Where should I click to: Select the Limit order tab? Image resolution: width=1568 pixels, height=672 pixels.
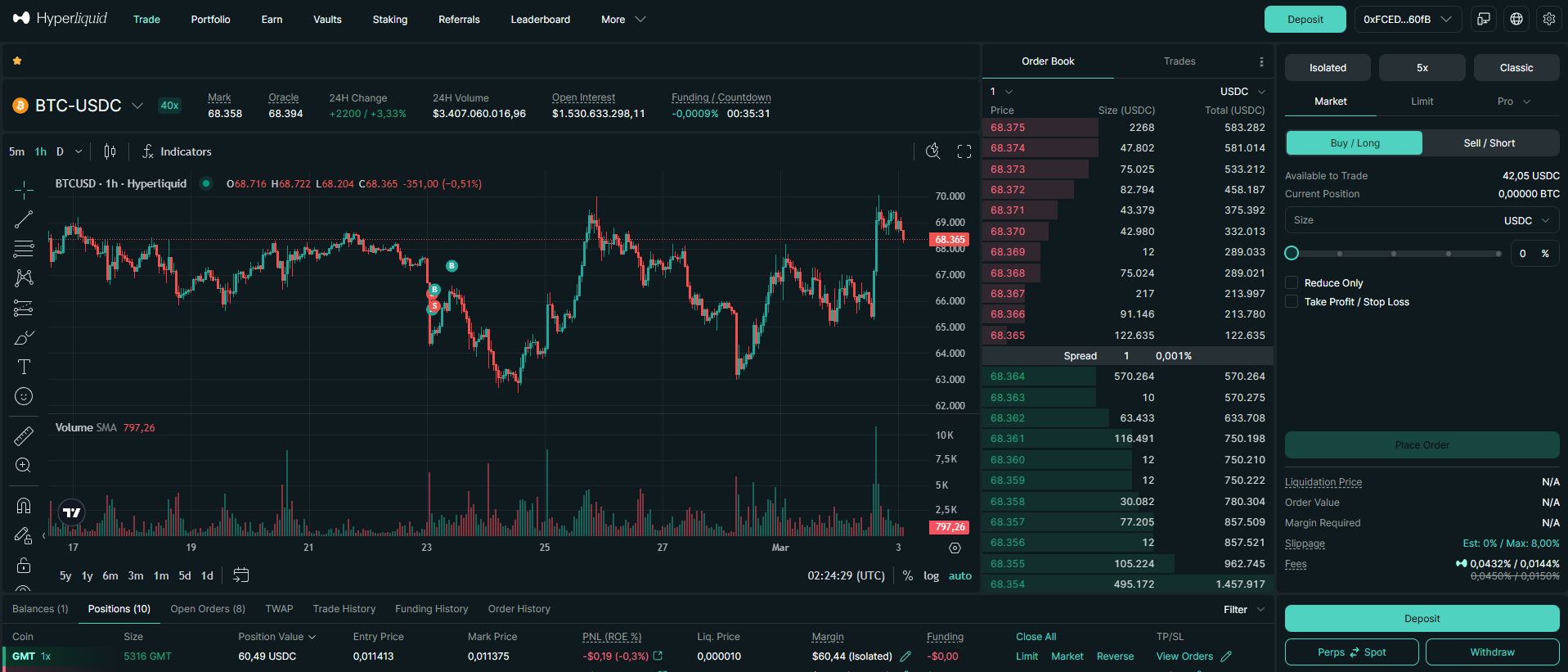pyautogui.click(x=1422, y=101)
